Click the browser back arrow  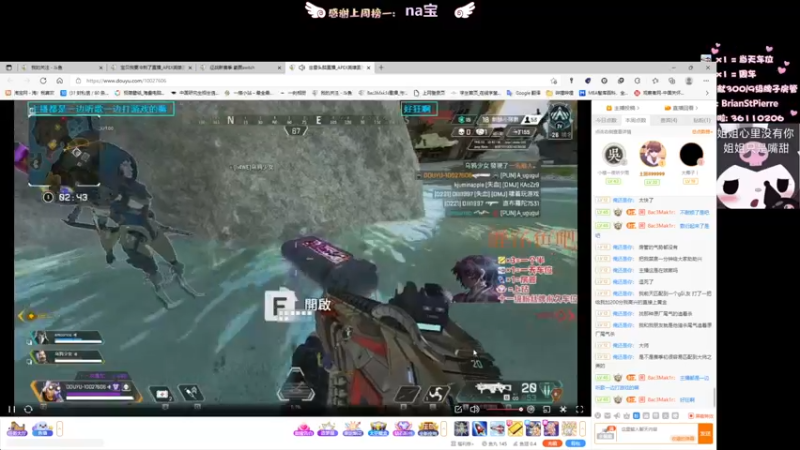pos(10,81)
